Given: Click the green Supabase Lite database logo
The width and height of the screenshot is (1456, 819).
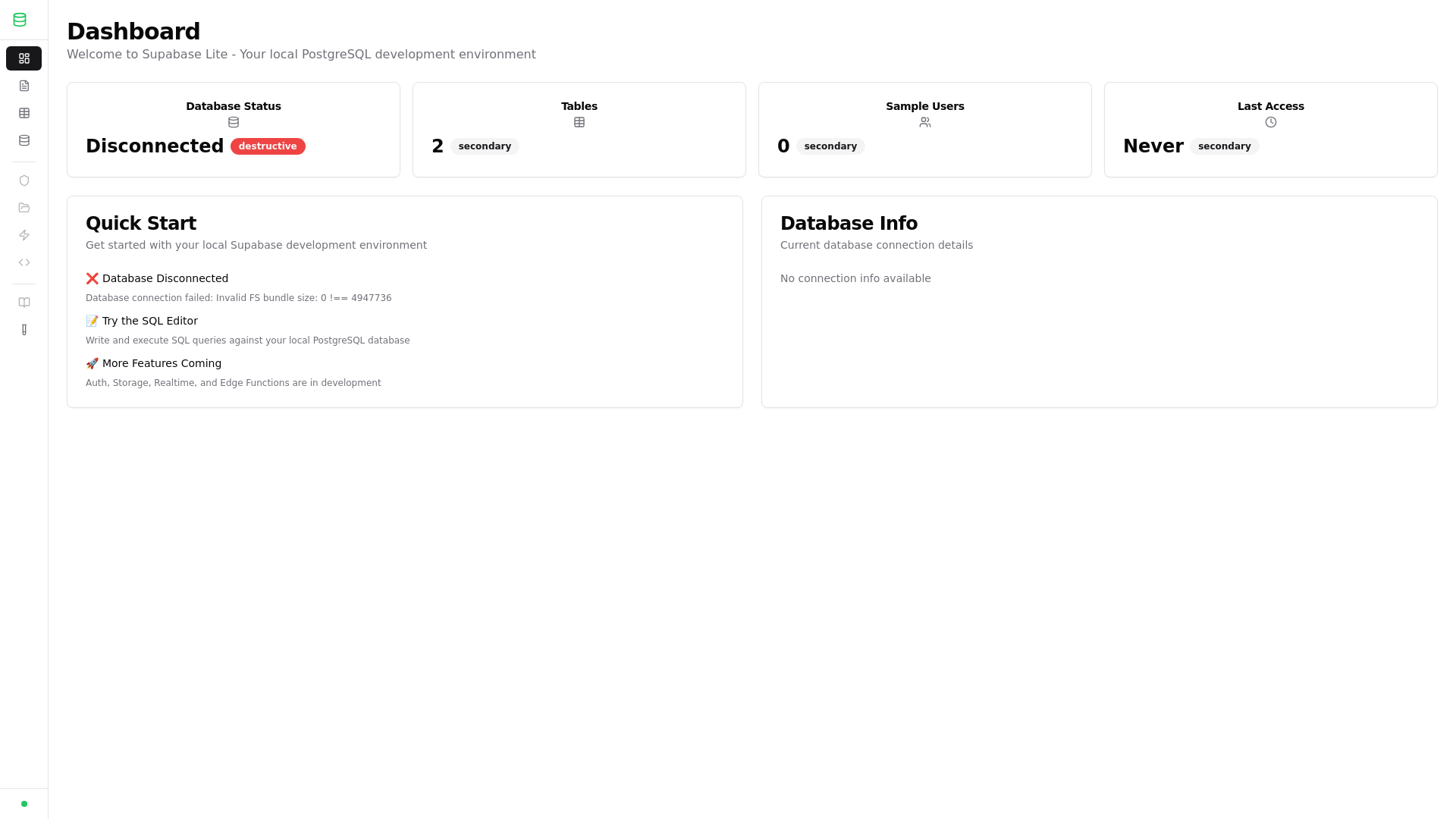Looking at the screenshot, I should coord(20,20).
